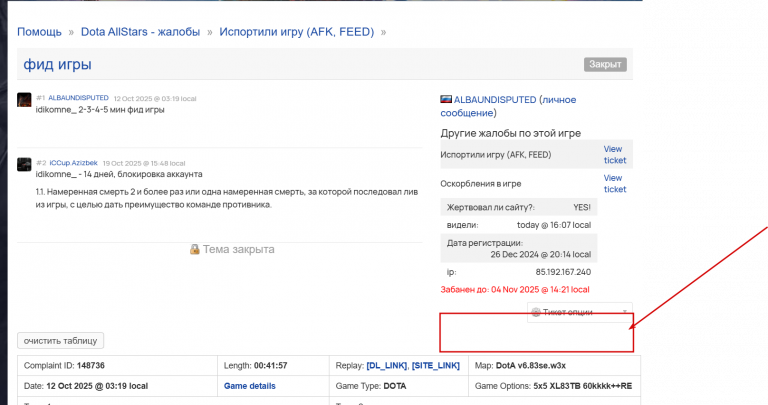Click post #2 date 19 Oct 2025

point(144,163)
